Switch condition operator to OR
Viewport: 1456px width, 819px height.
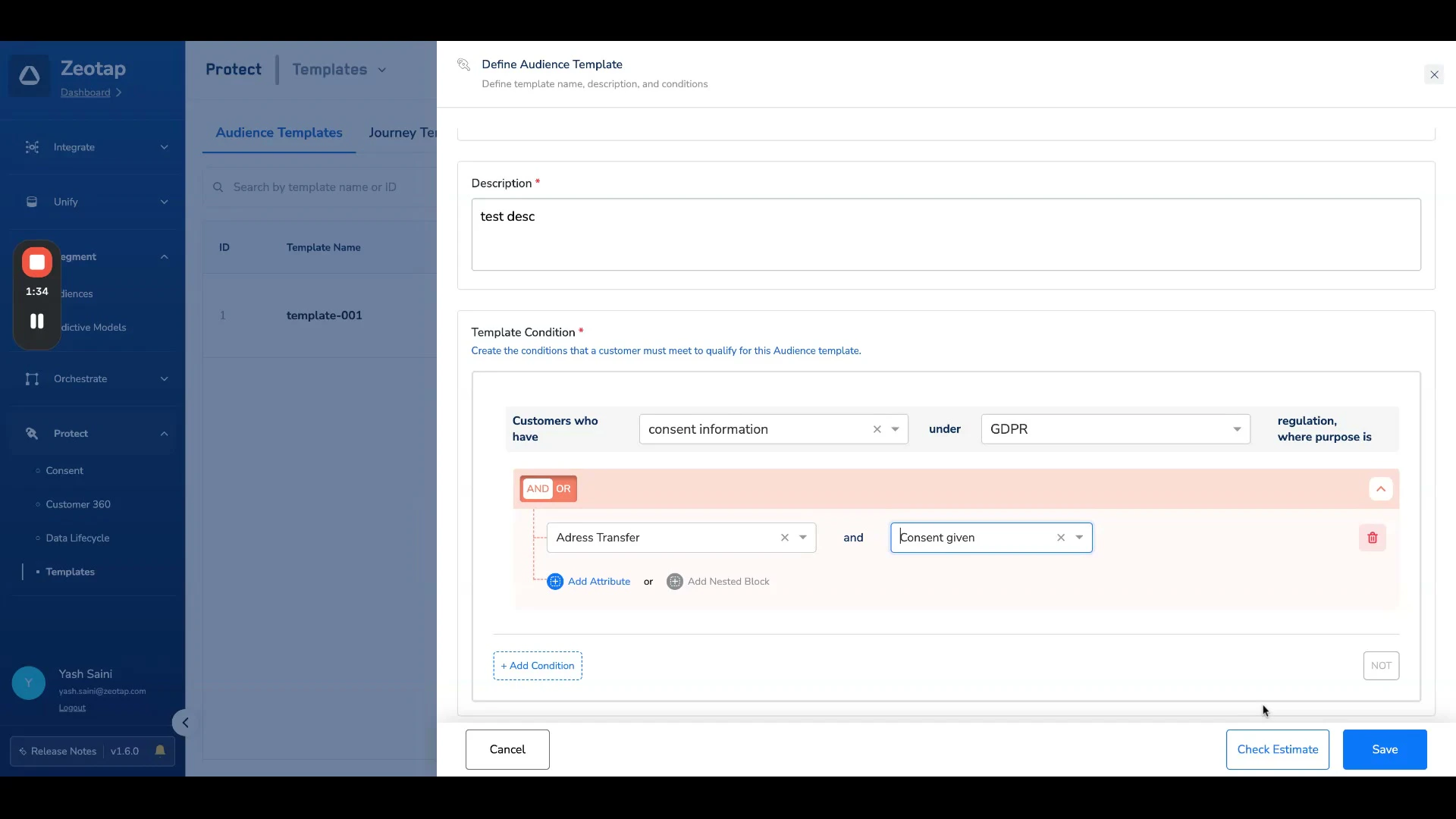[563, 489]
